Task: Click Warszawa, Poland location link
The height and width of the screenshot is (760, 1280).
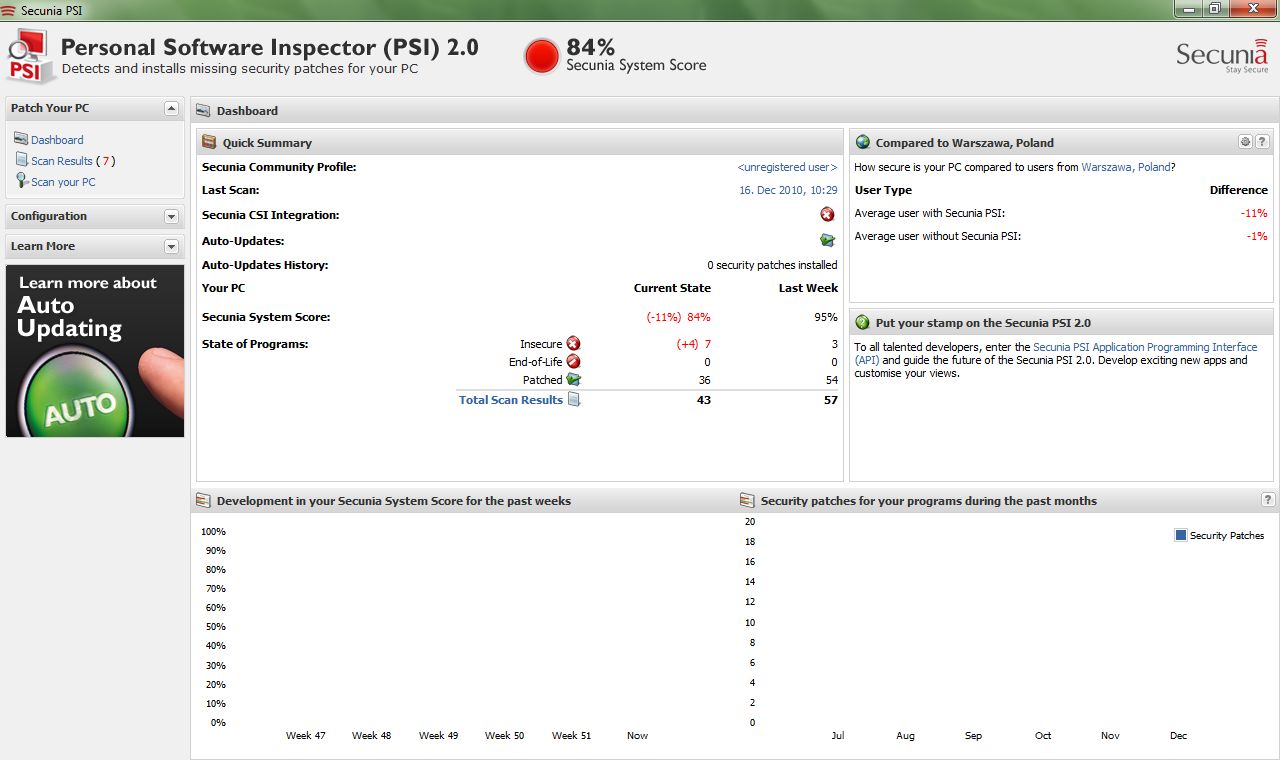Action: click(1126, 167)
